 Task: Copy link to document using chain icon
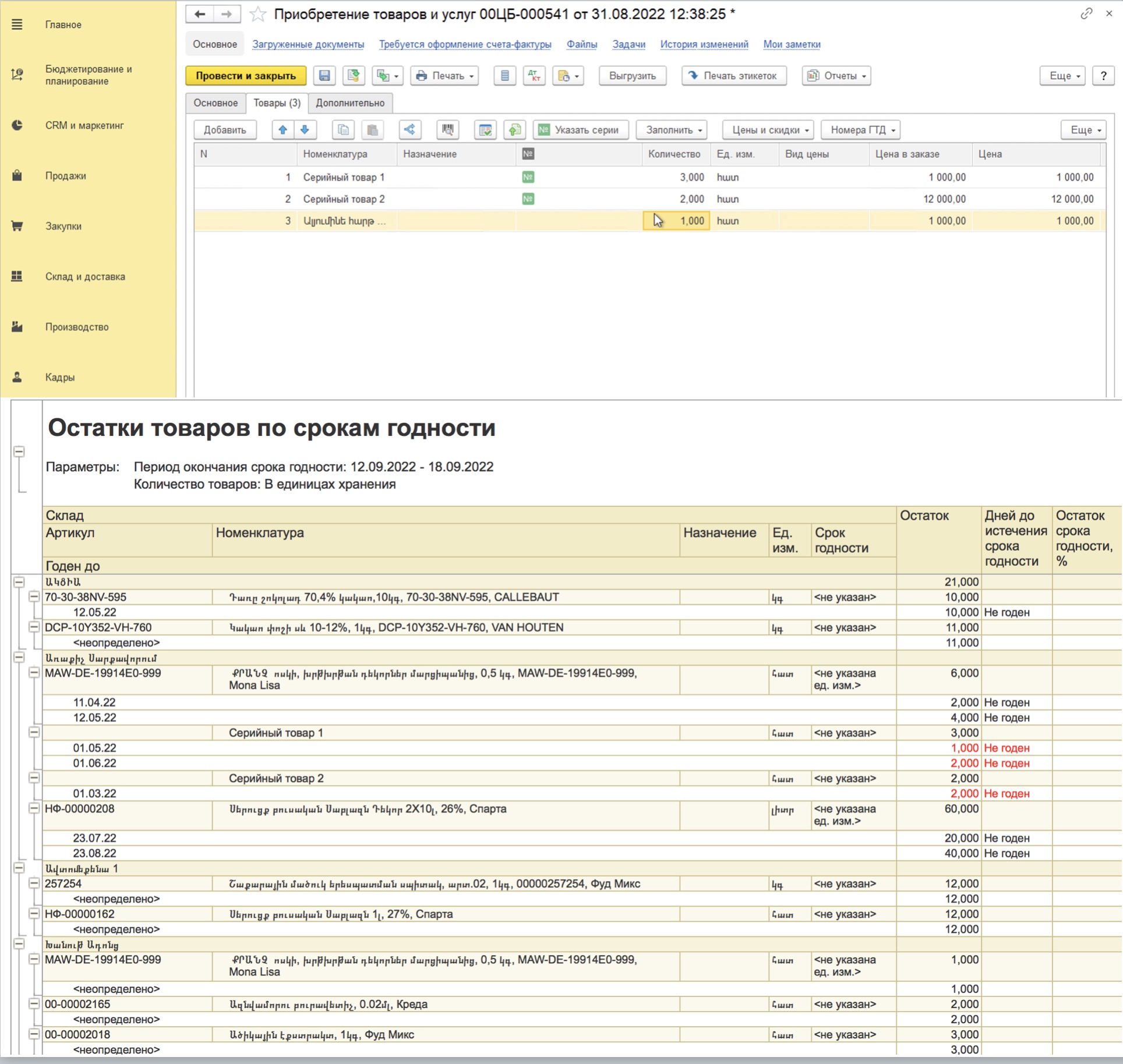(1086, 13)
